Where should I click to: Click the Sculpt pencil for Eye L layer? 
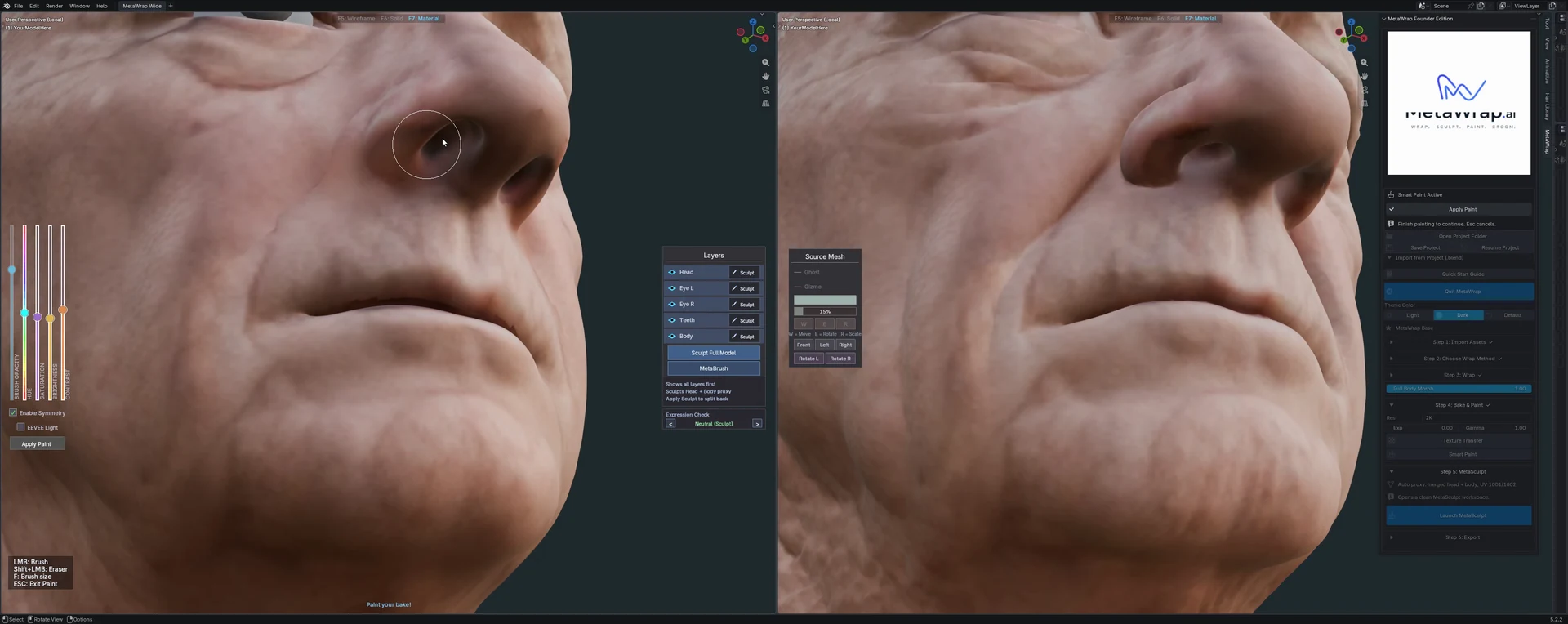click(744, 288)
